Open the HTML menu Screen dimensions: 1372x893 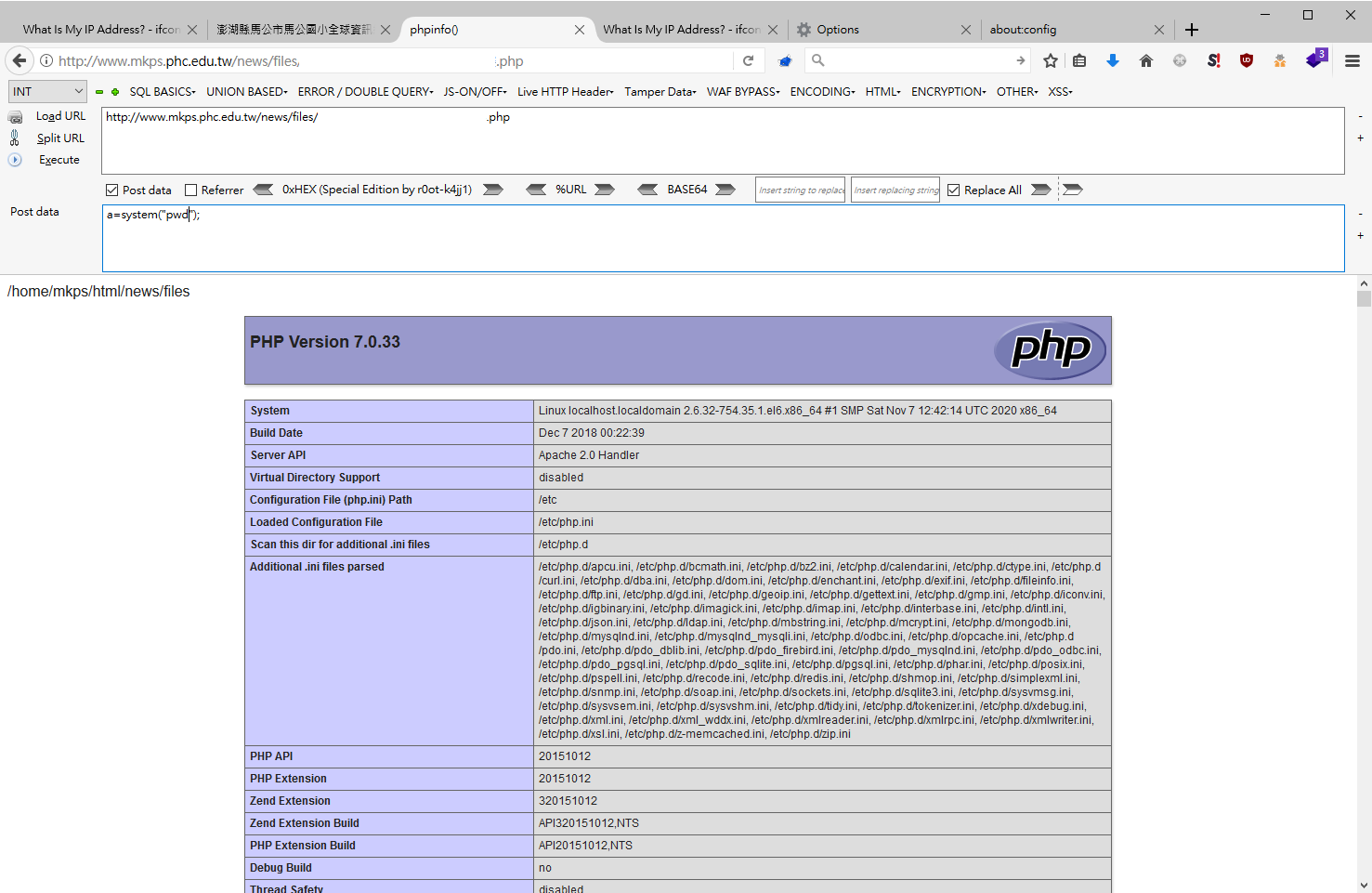[x=883, y=92]
